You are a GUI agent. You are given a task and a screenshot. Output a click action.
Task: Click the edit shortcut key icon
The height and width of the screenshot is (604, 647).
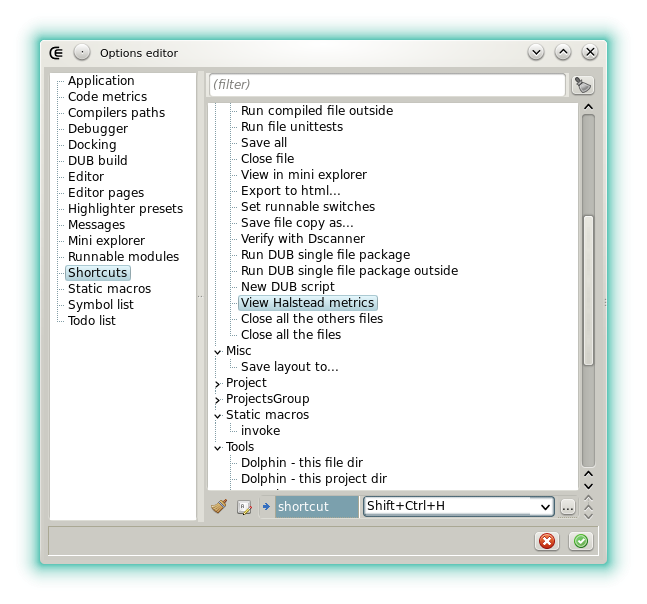point(243,507)
